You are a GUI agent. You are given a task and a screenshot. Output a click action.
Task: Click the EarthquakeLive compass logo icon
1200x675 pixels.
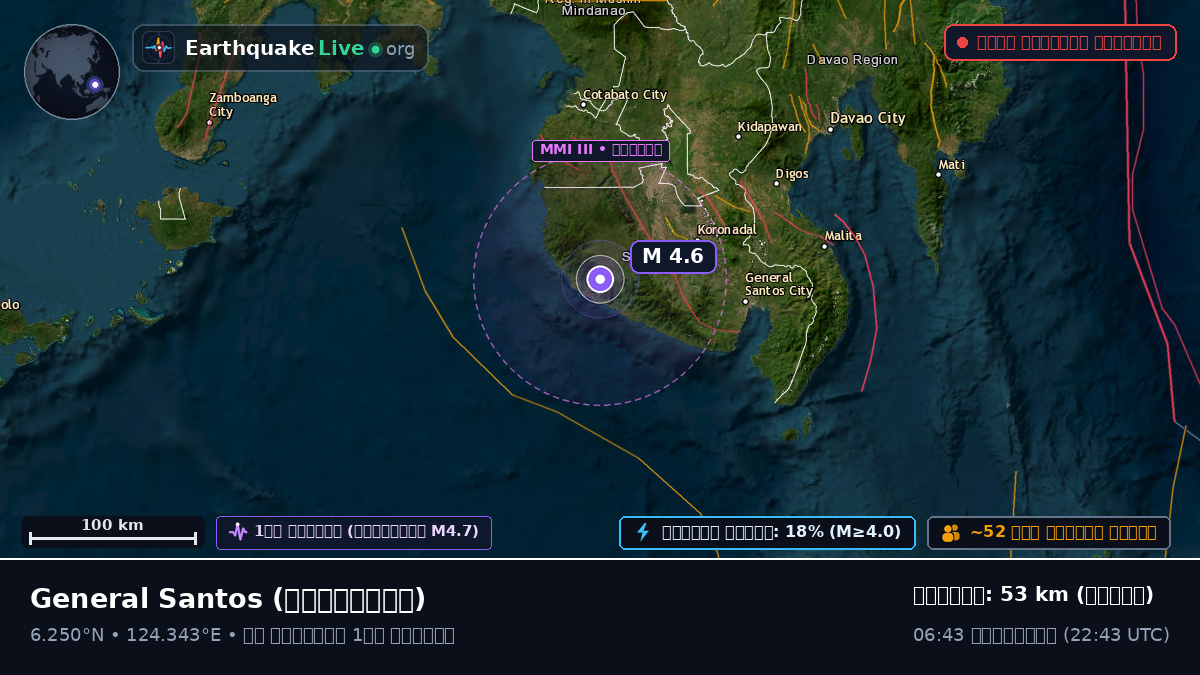click(x=159, y=48)
